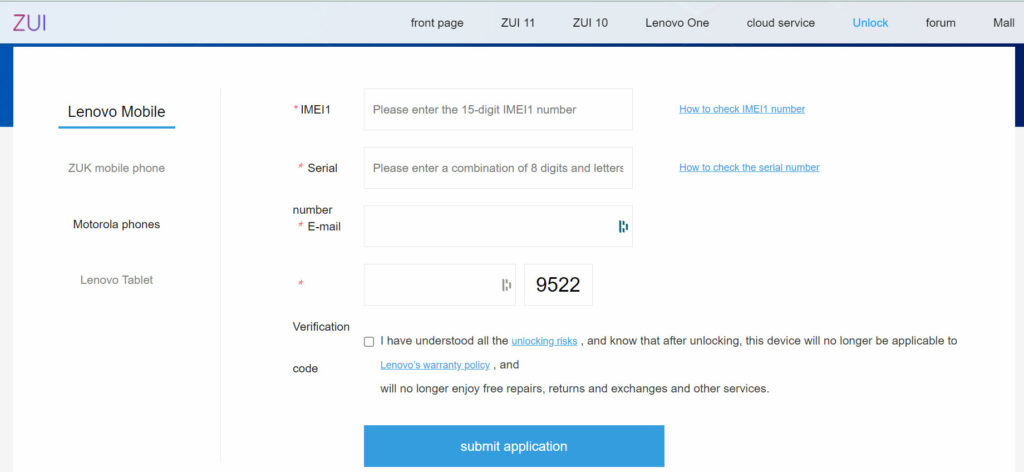Select the Lenovo Mobile tab
The image size is (1024, 472).
(x=117, y=112)
